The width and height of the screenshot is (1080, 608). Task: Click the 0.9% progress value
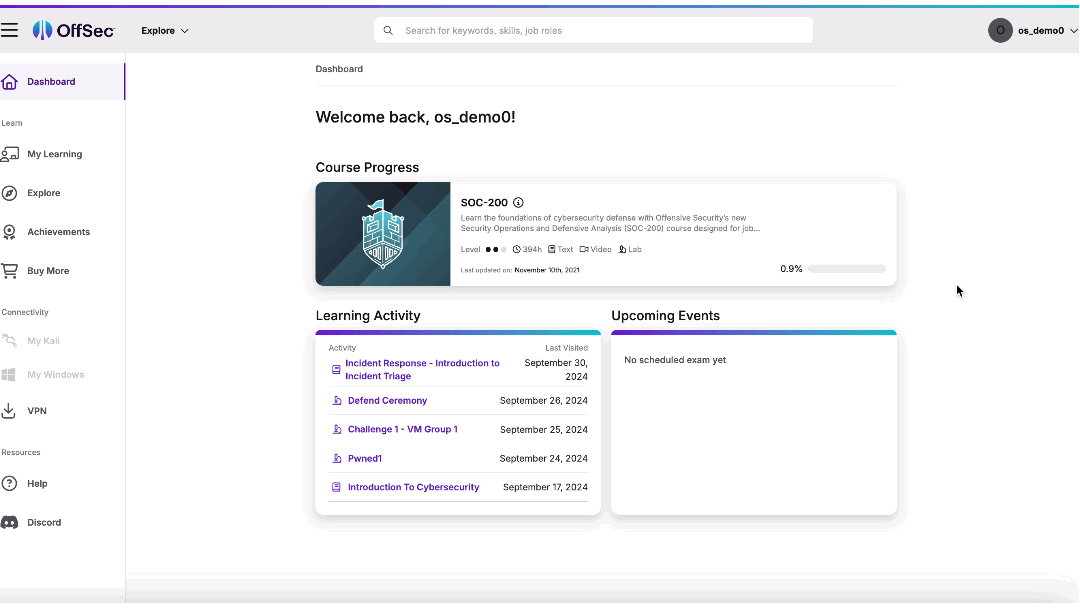click(791, 269)
